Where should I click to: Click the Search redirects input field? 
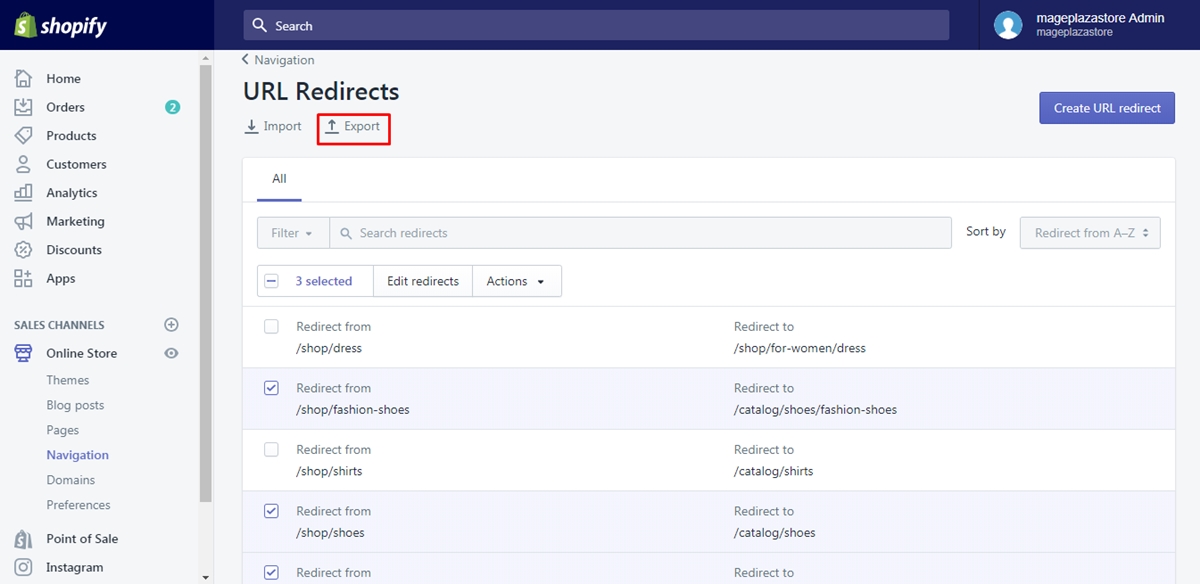pyautogui.click(x=641, y=233)
